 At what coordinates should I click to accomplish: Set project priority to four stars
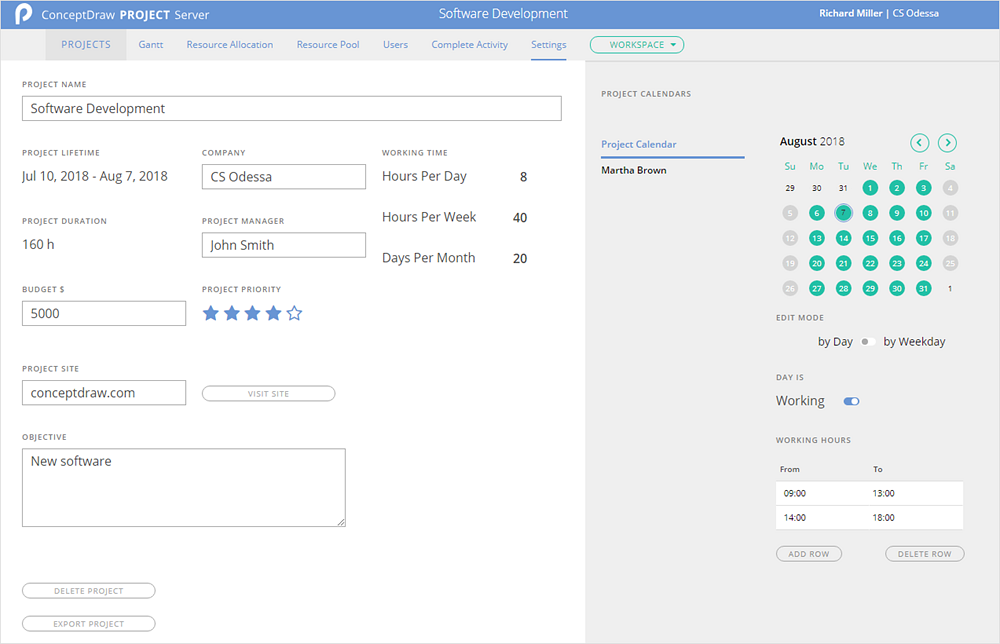pyautogui.click(x=274, y=313)
